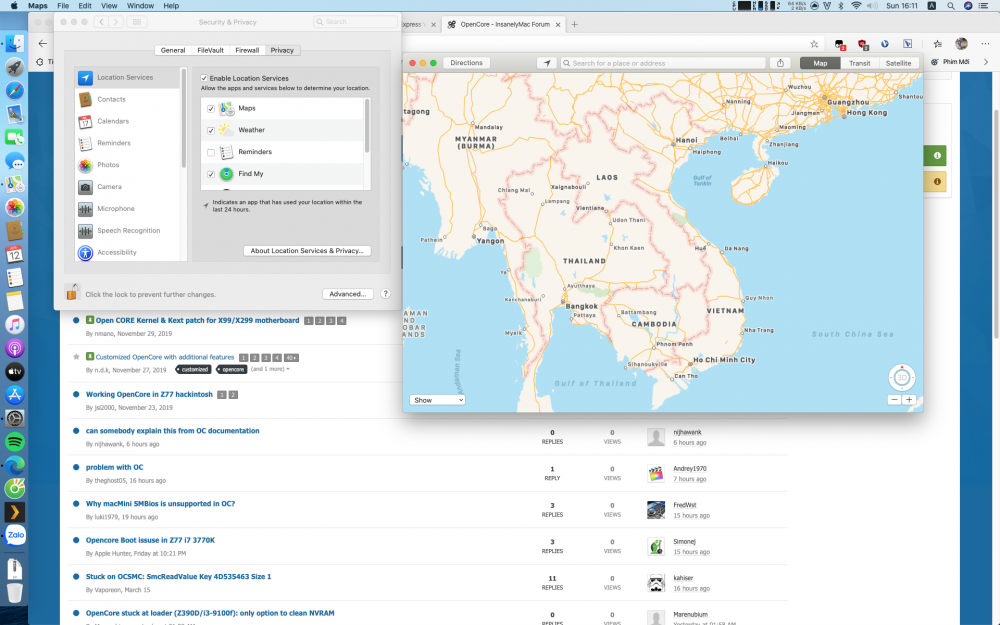
Task: Zoom out the map with minus button
Action: pos(894,400)
